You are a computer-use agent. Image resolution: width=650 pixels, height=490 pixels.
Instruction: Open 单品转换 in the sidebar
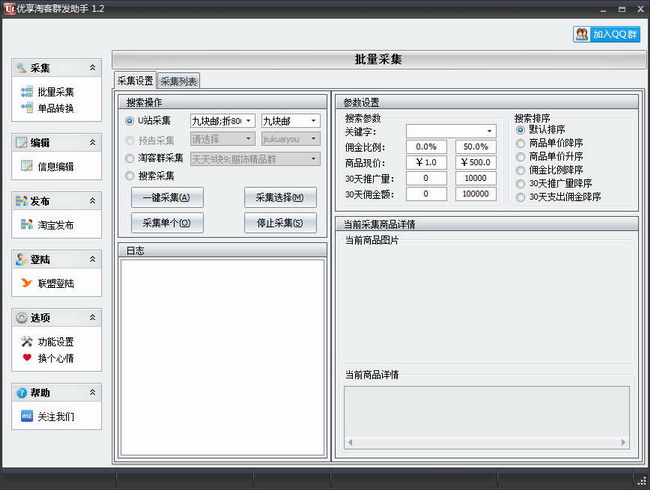tap(56, 108)
